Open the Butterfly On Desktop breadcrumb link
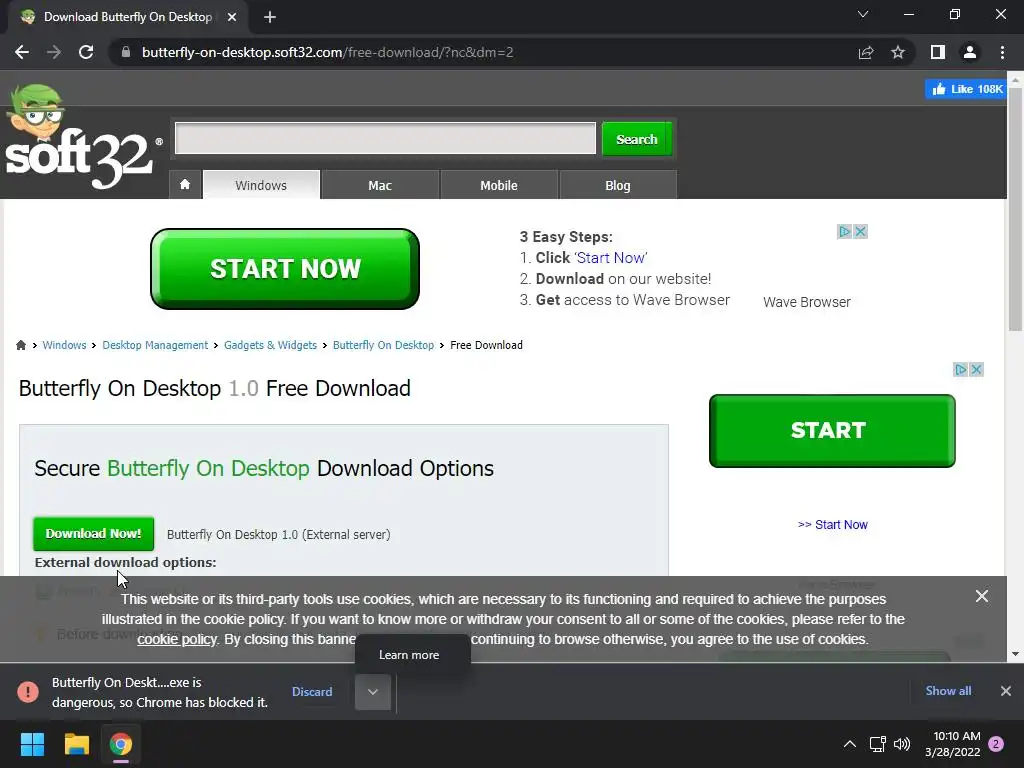This screenshot has height=768, width=1024. coord(383,345)
